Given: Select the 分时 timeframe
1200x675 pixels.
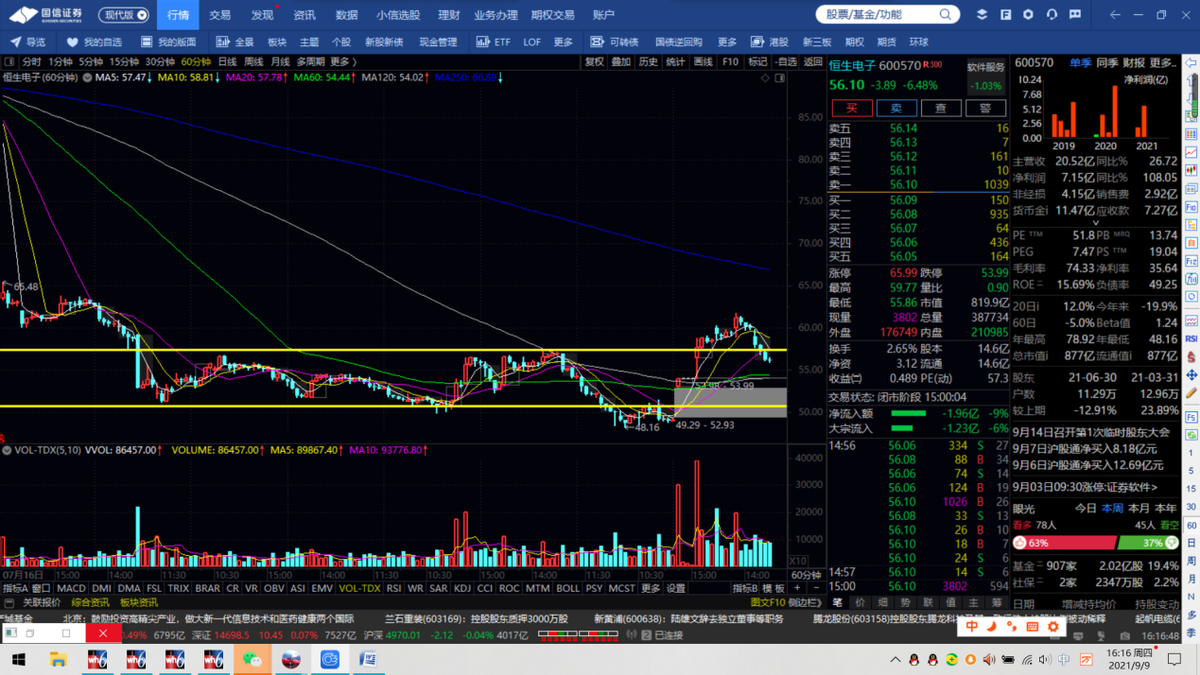Looking at the screenshot, I should click(32, 62).
